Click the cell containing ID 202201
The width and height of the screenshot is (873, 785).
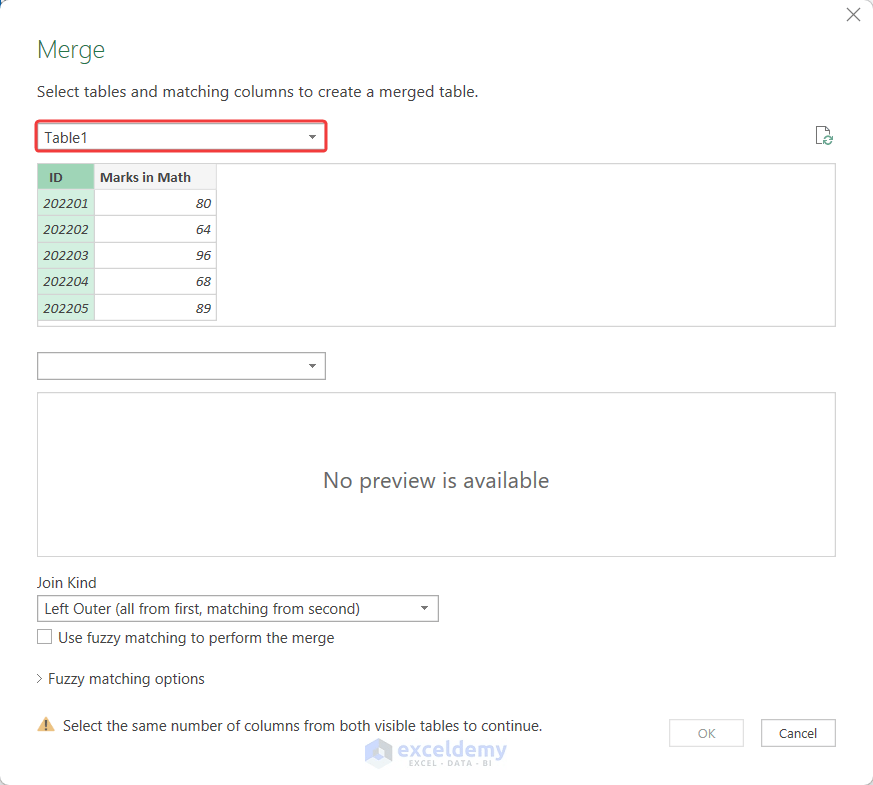click(x=65, y=202)
